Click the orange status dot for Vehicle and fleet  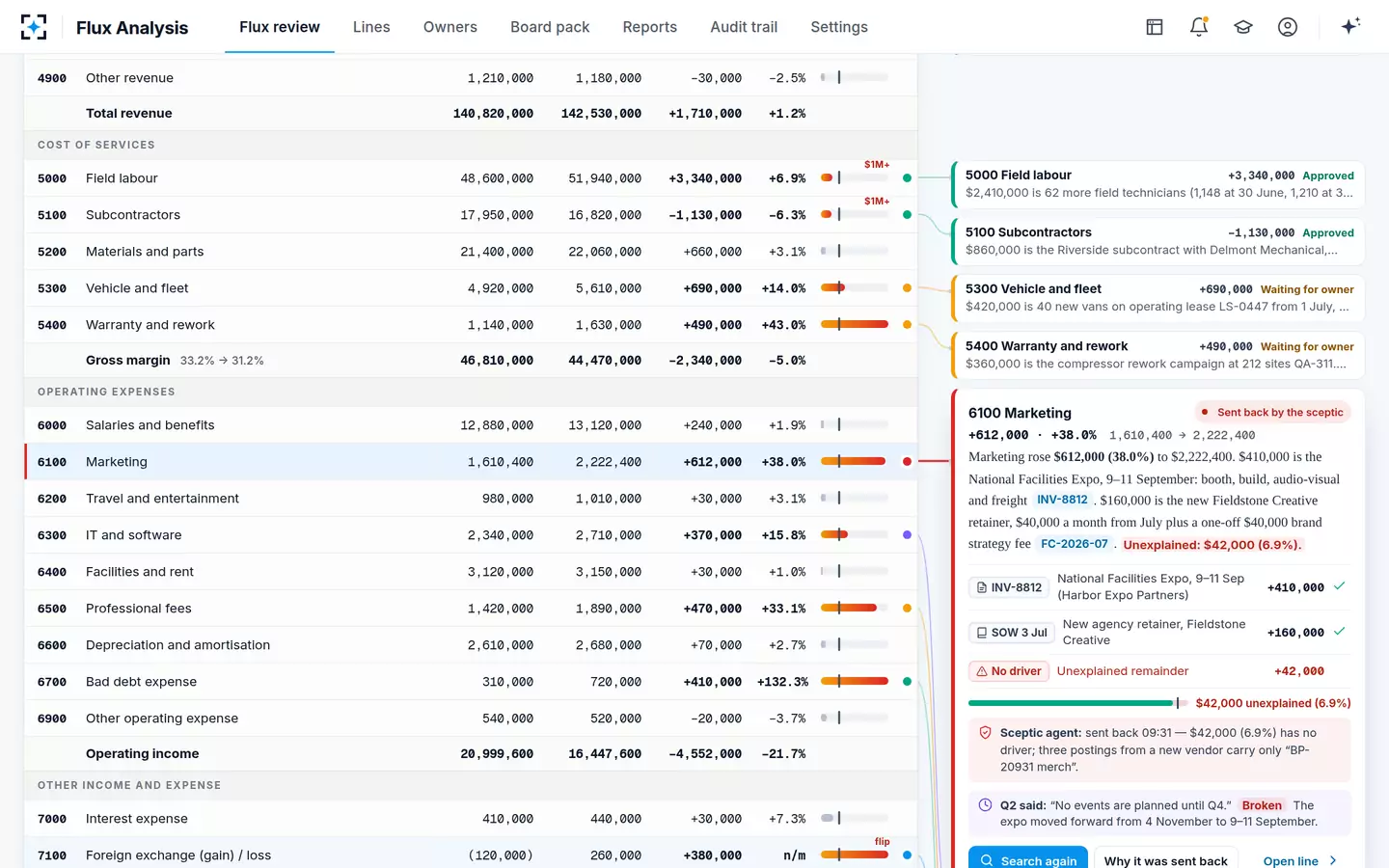[x=907, y=288]
